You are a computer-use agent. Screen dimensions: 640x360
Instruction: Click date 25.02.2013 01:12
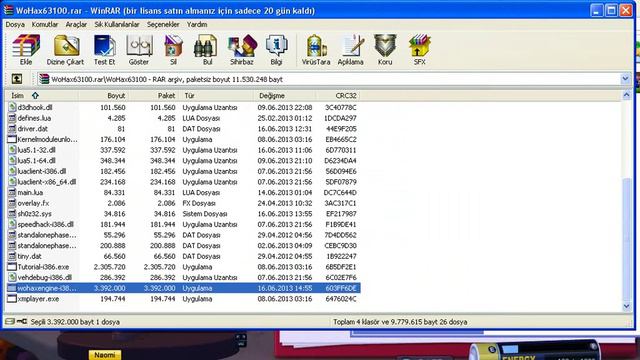(284, 118)
